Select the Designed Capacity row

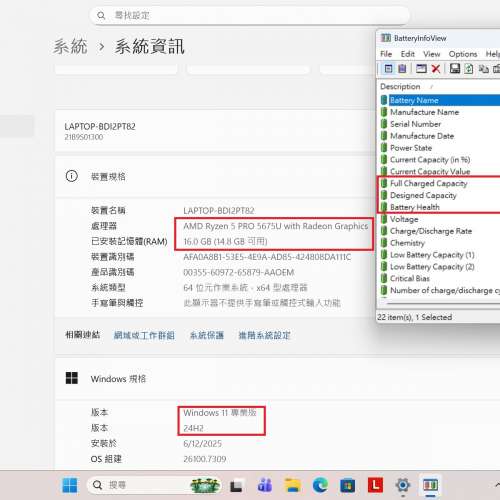click(x=440, y=195)
